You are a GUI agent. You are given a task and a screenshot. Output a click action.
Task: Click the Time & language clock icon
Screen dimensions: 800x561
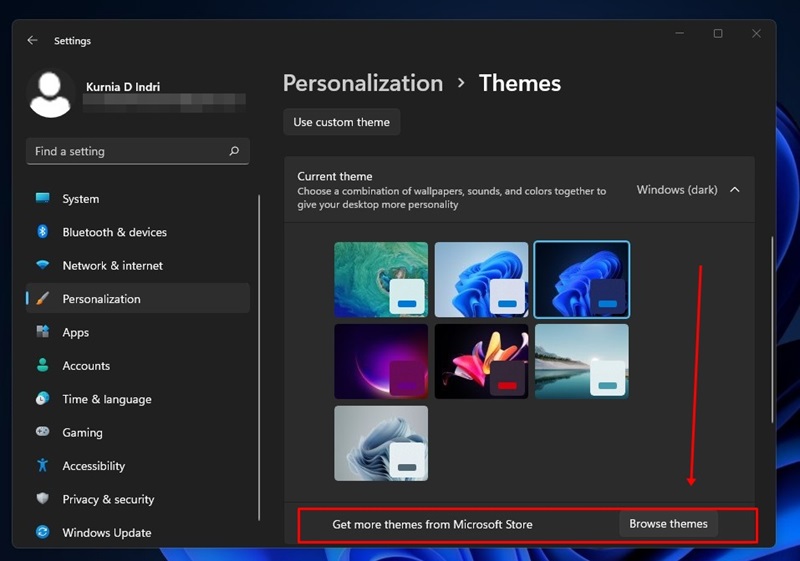coord(42,398)
